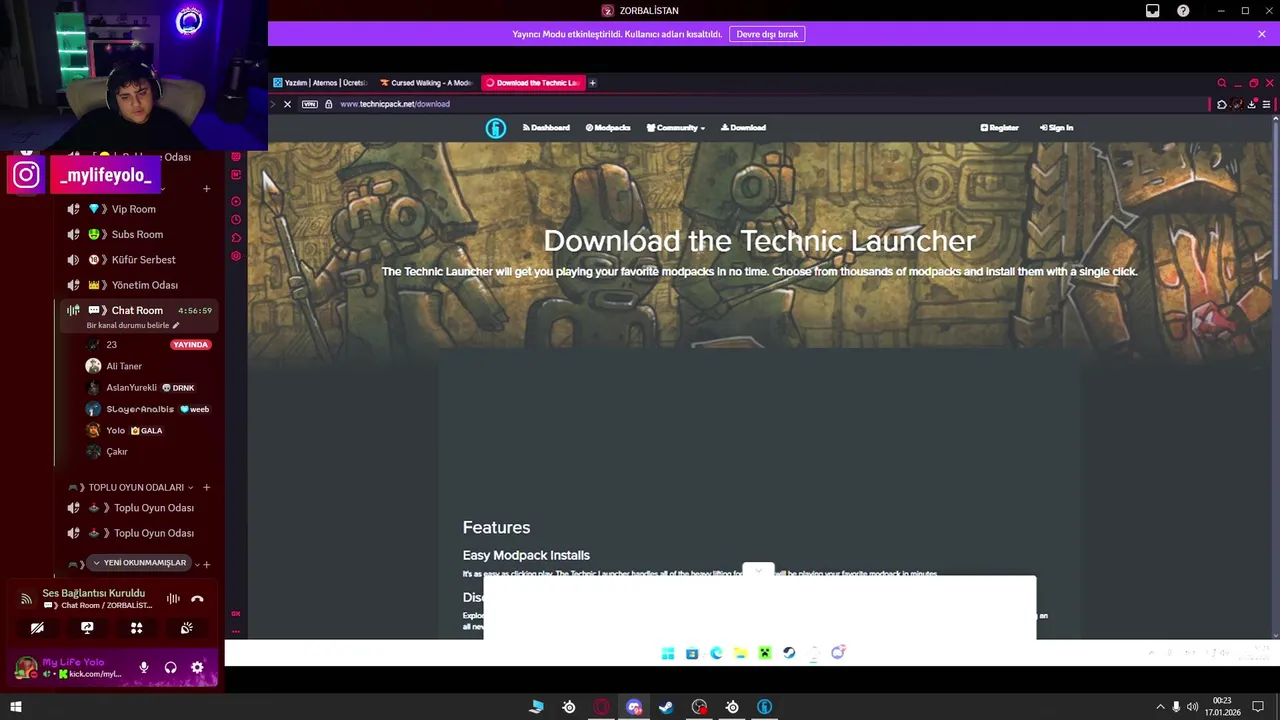Open Discord from taskbar
The image size is (1280, 720).
[x=634, y=707]
